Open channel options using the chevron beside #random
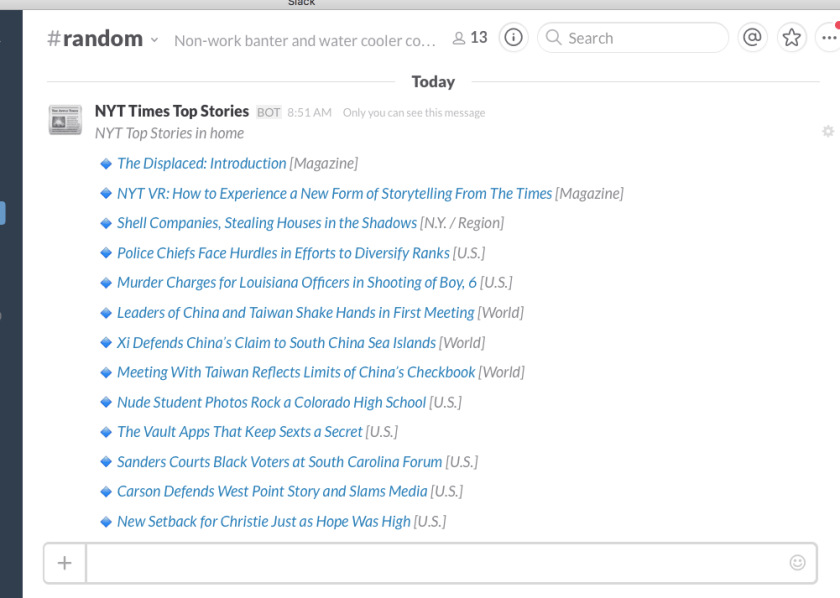Image resolution: width=840 pixels, height=598 pixels. pyautogui.click(x=155, y=41)
